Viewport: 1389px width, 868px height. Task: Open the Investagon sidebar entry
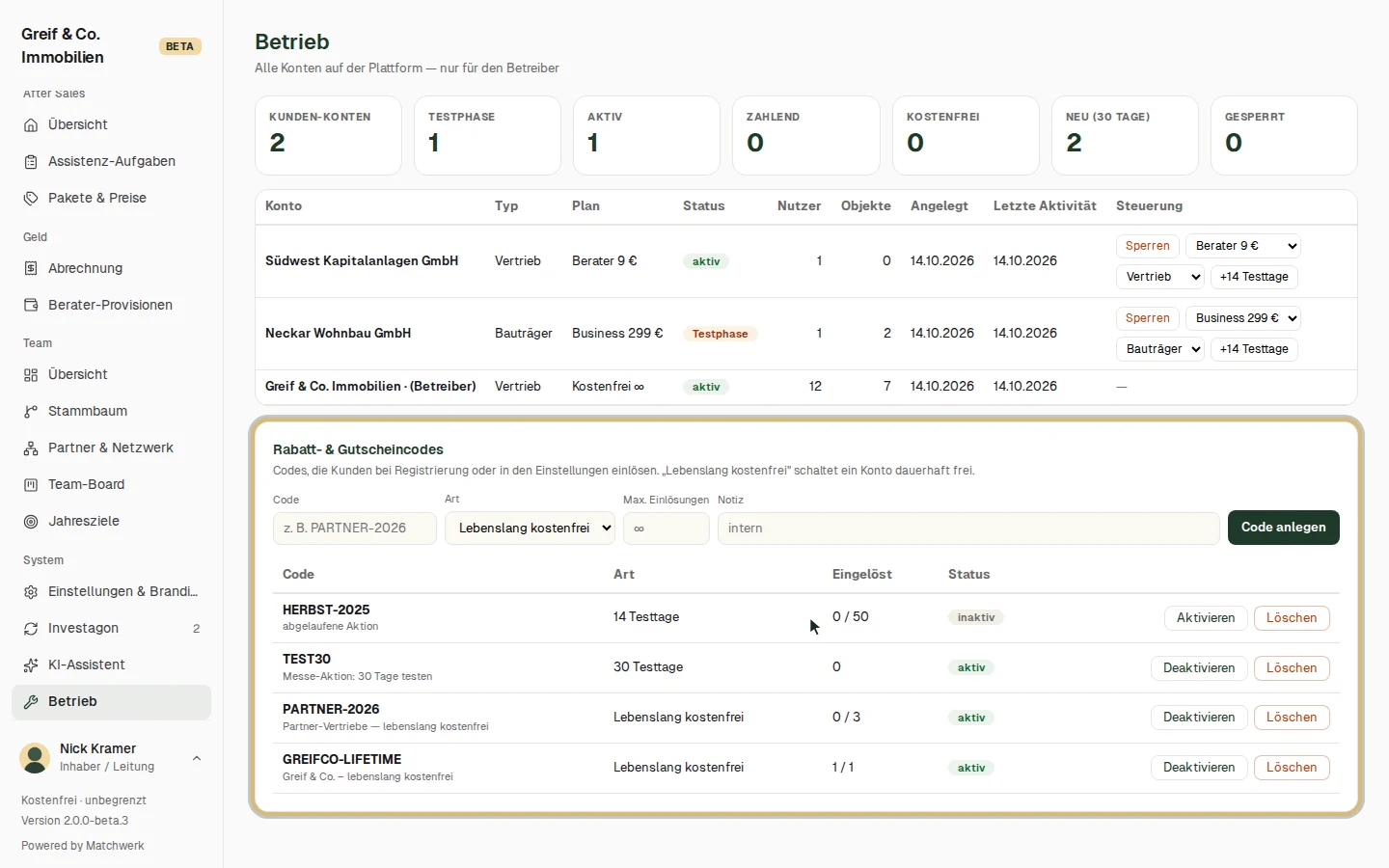point(111,628)
